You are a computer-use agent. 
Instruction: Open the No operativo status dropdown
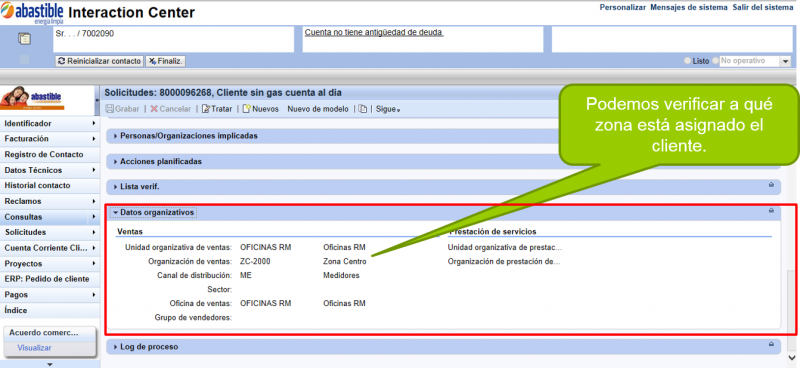coord(785,61)
